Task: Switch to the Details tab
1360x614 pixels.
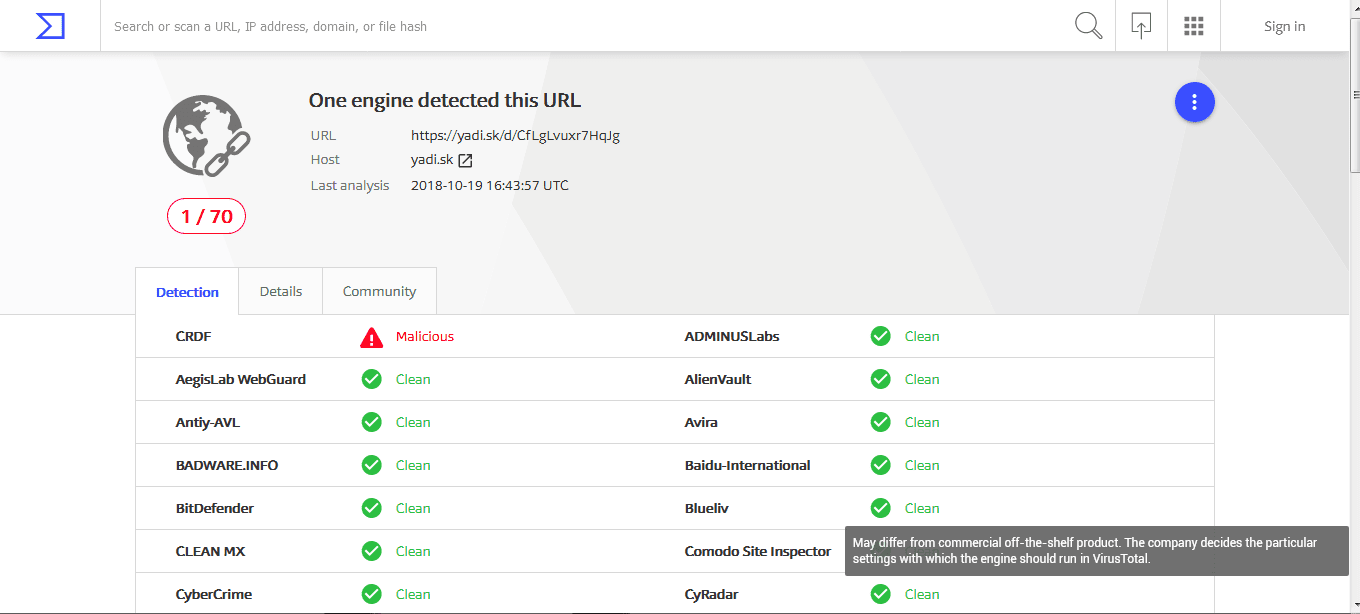Action: [x=280, y=291]
